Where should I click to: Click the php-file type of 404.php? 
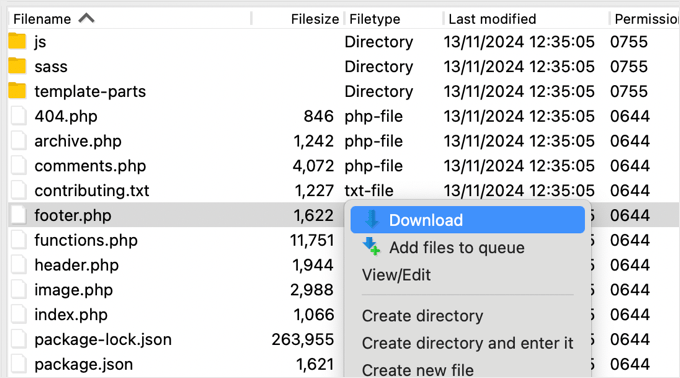tap(373, 116)
